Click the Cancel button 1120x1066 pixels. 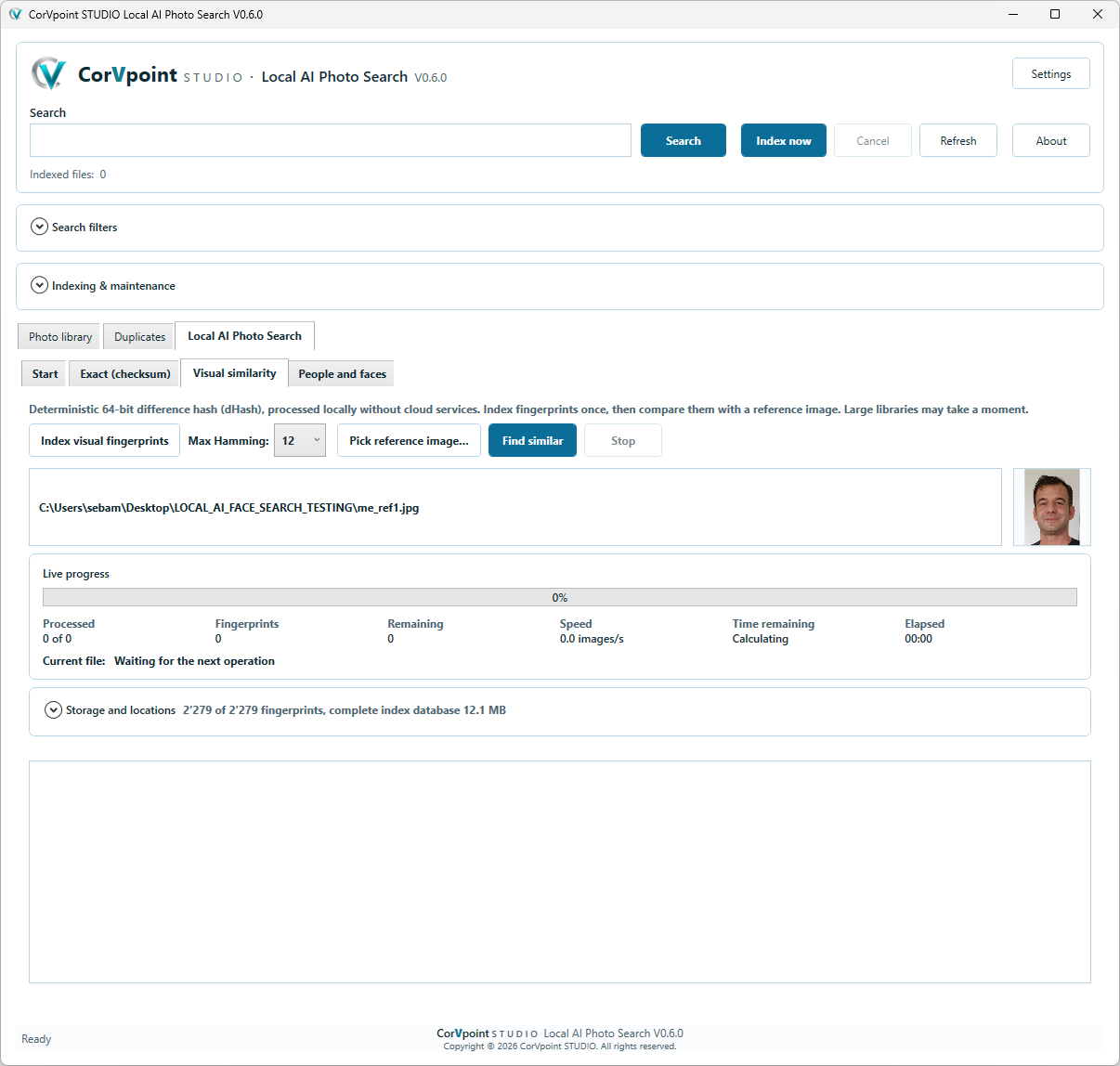(x=873, y=141)
